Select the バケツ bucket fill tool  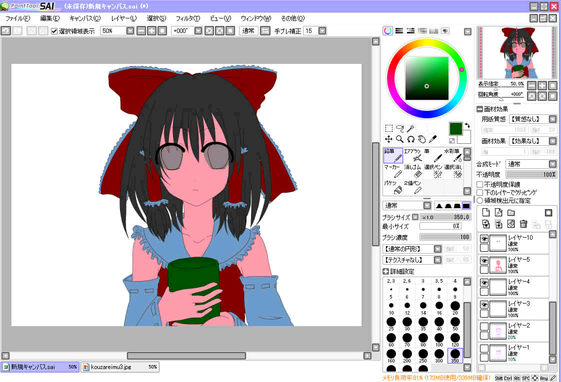coord(393,187)
